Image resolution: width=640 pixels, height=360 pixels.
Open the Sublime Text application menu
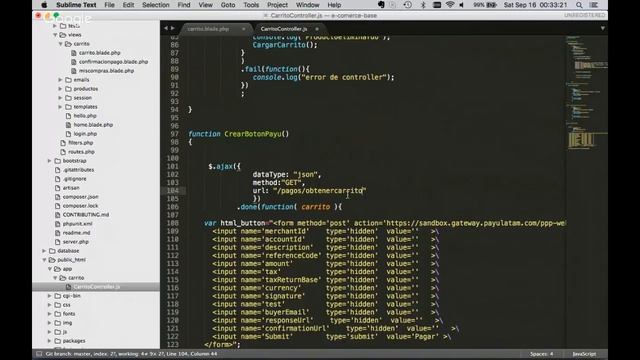tap(76, 5)
